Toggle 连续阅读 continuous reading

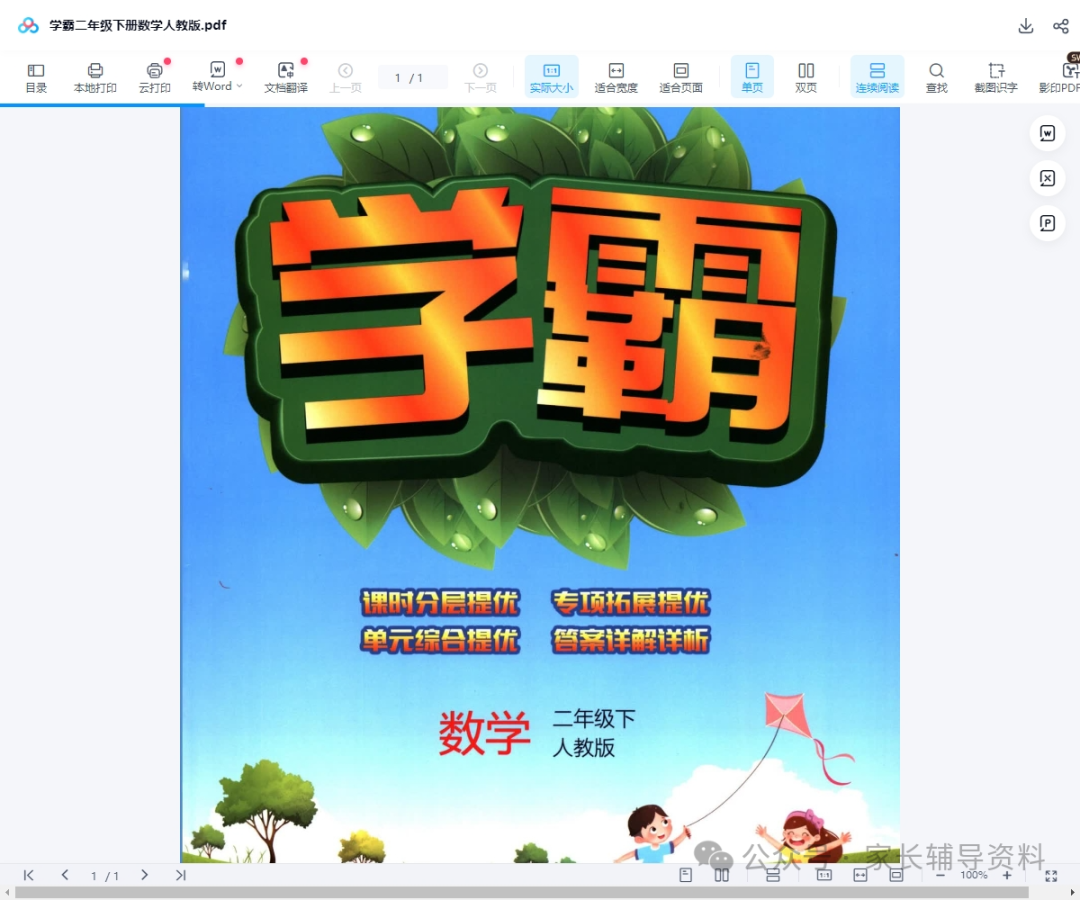click(x=877, y=78)
